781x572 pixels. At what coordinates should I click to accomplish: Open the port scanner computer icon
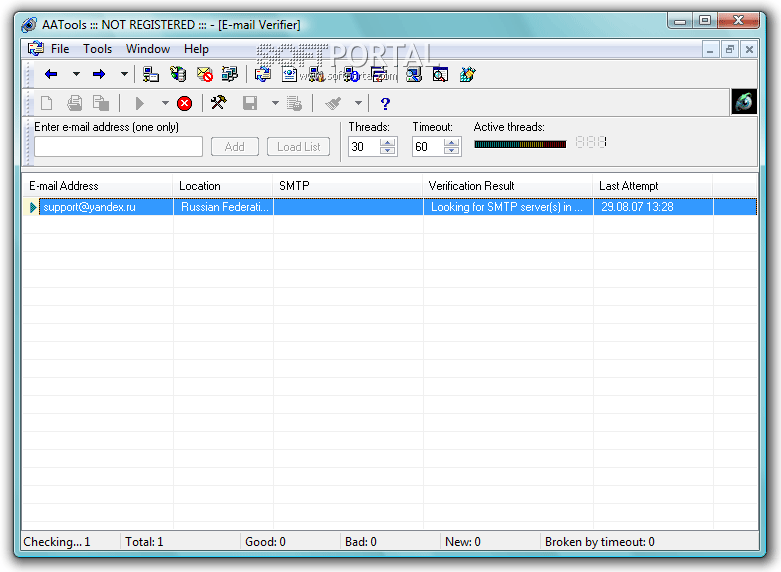pyautogui.click(x=150, y=75)
